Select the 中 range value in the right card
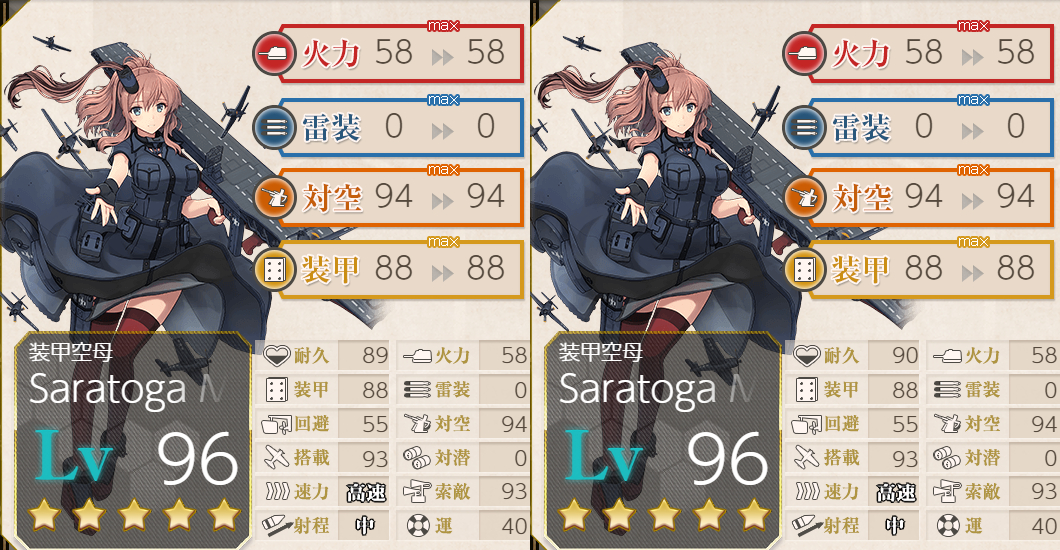The width and height of the screenshot is (1060, 550). click(895, 526)
